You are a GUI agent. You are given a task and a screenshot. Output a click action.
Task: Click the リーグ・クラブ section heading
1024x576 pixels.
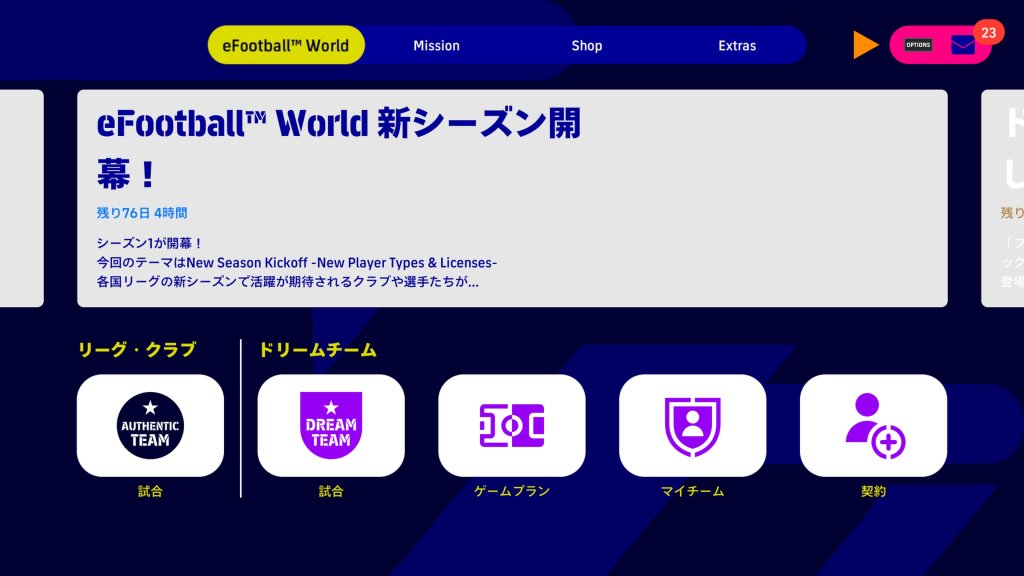click(x=136, y=350)
